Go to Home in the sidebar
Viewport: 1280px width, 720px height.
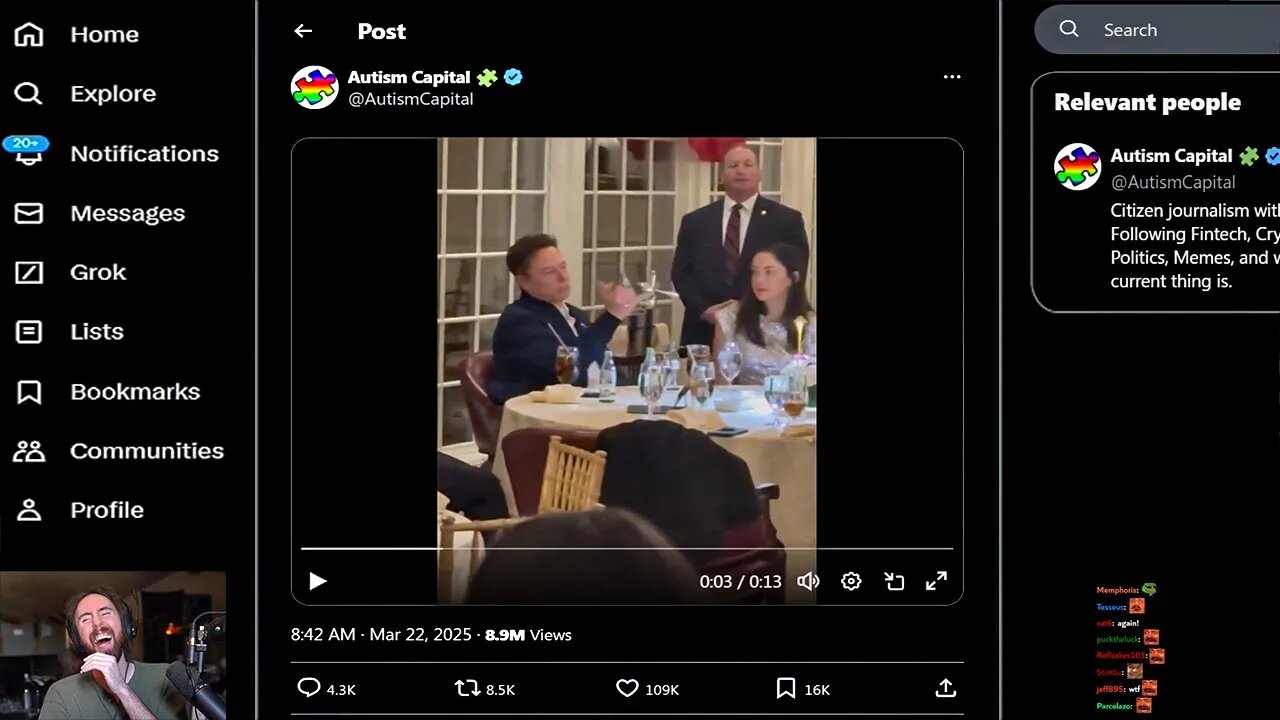coord(104,34)
